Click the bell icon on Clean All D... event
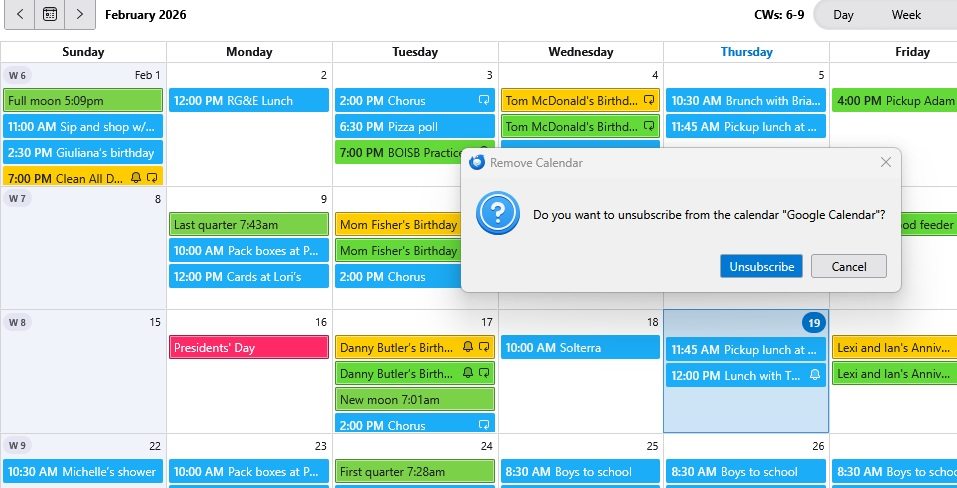The height and width of the screenshot is (488, 957). [136, 178]
